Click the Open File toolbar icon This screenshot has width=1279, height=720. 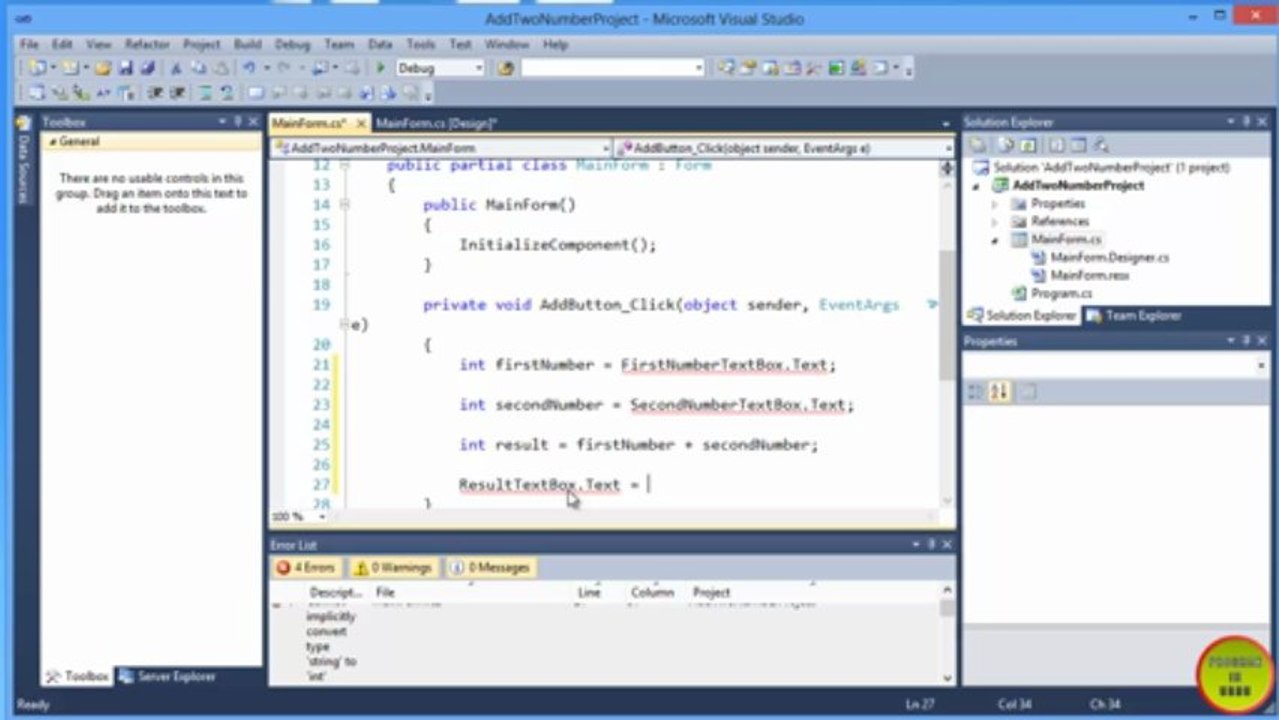point(102,68)
